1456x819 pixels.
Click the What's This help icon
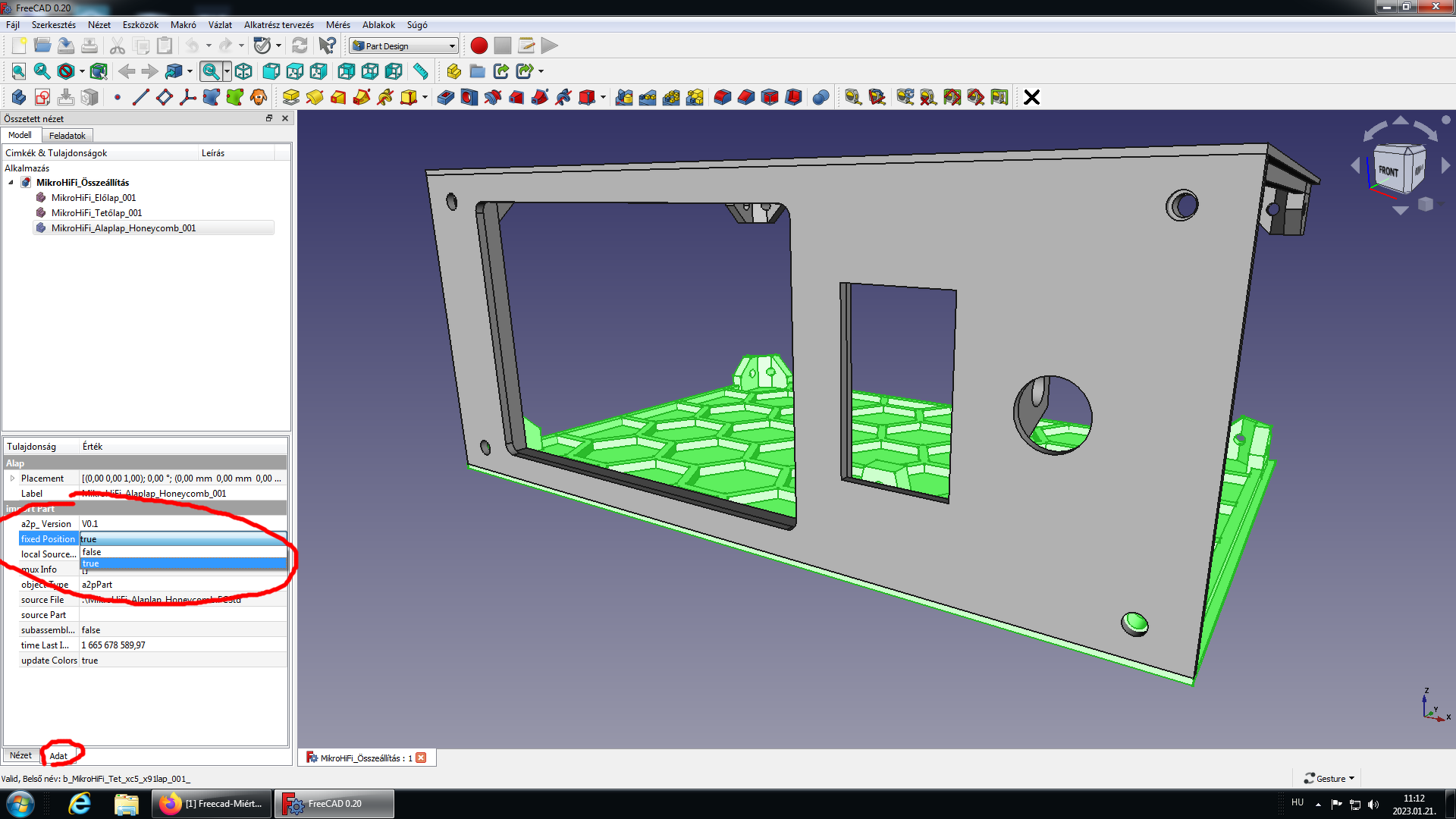(327, 45)
